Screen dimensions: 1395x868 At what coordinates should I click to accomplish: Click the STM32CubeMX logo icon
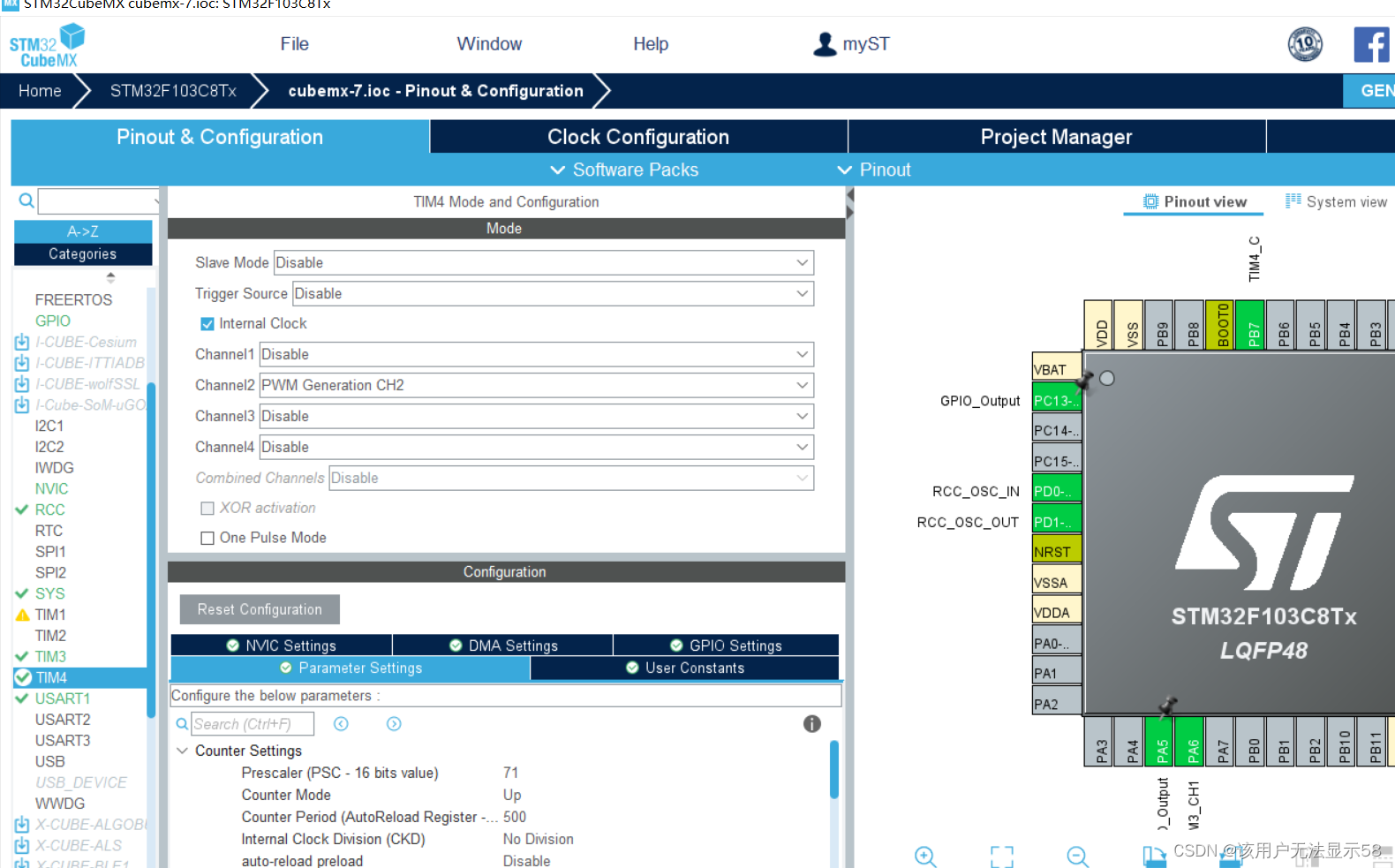pos(48,46)
